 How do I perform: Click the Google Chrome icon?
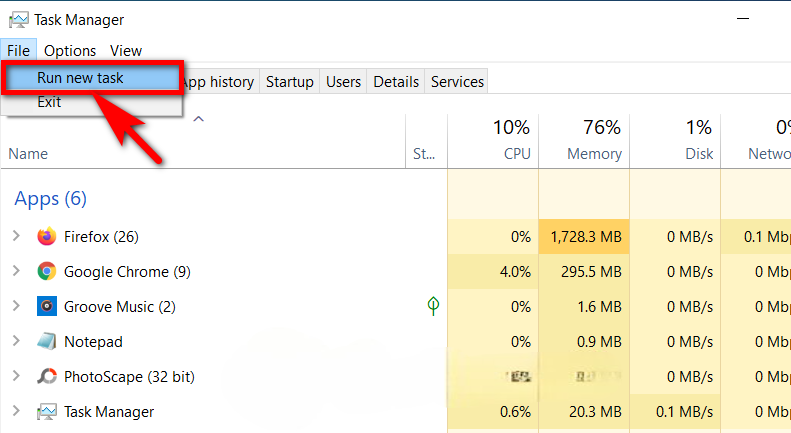pyautogui.click(x=46, y=271)
